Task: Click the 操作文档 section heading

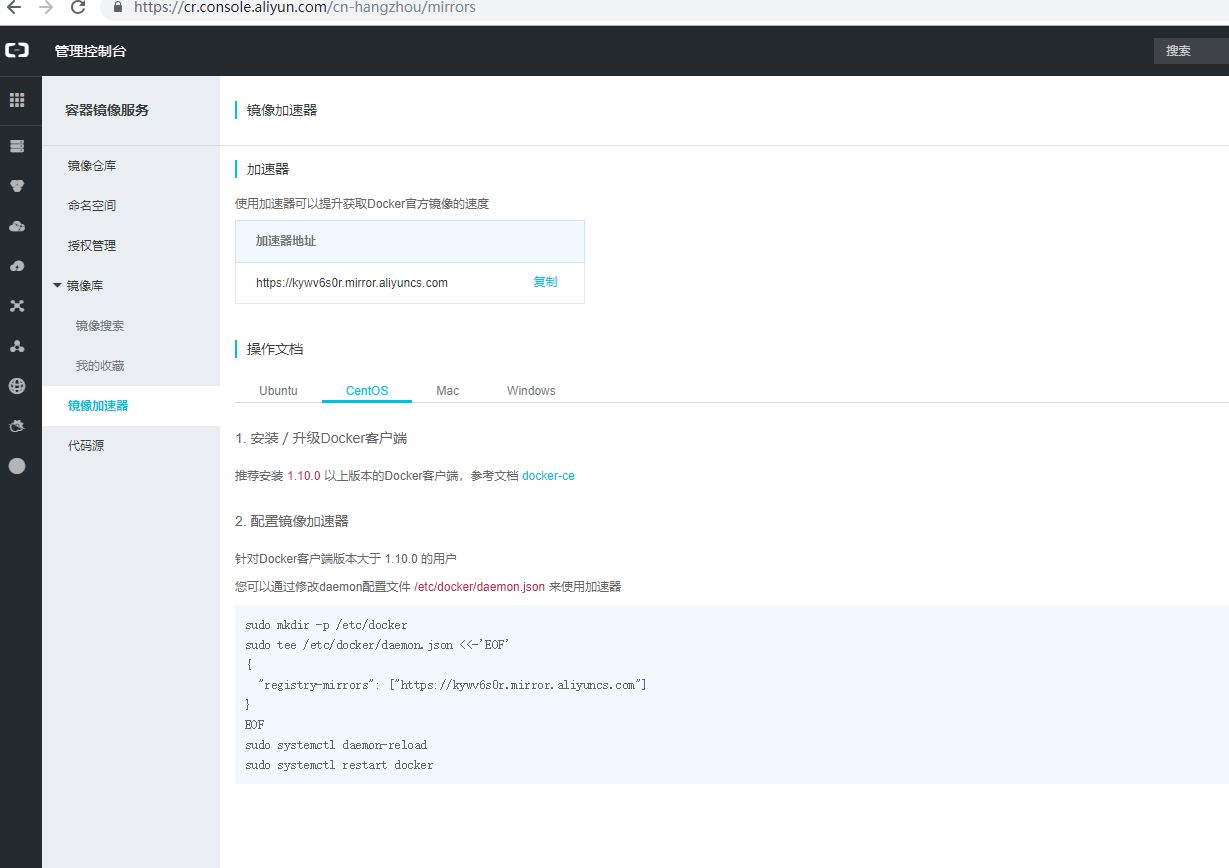Action: coord(275,349)
